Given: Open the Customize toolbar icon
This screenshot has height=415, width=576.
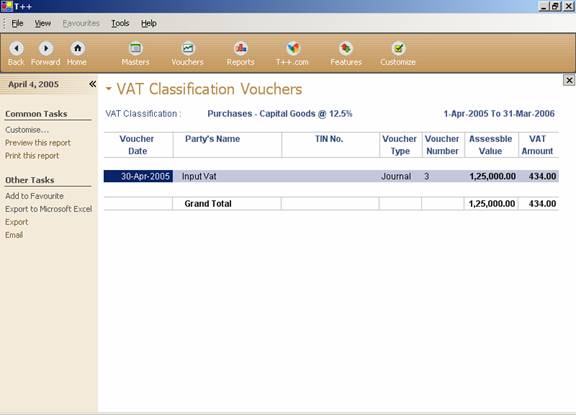Looking at the screenshot, I should tap(398, 48).
